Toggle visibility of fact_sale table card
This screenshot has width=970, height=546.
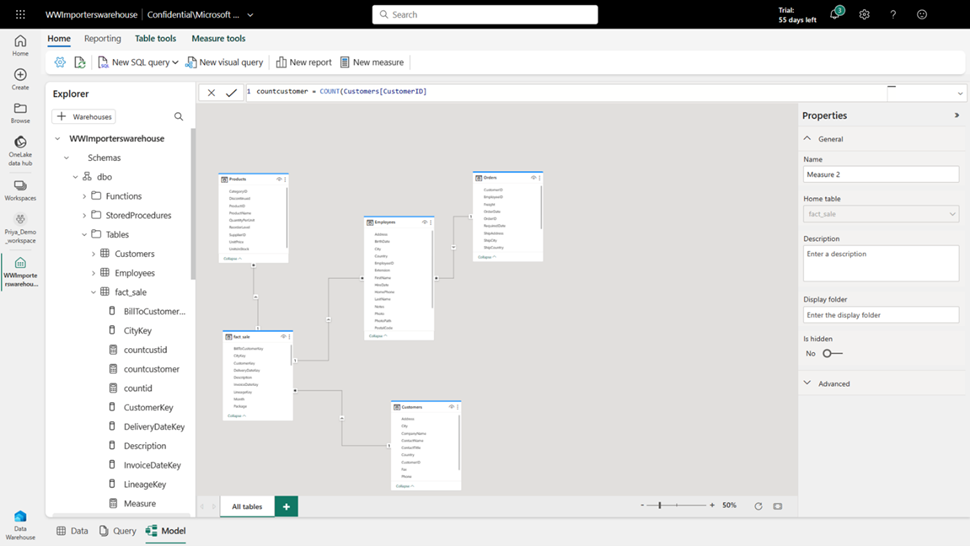[x=283, y=336]
